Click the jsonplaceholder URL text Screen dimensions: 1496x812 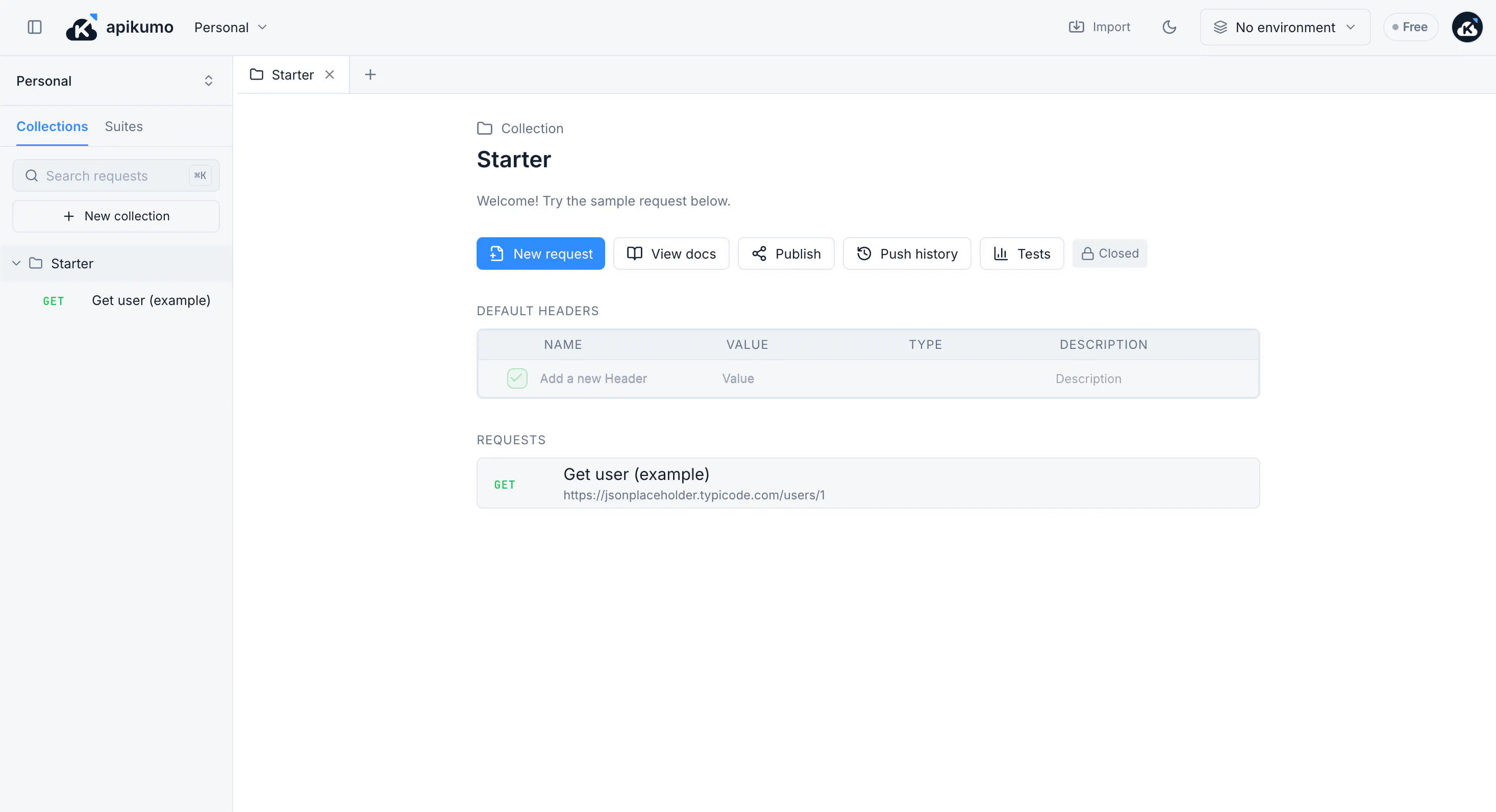click(x=693, y=495)
